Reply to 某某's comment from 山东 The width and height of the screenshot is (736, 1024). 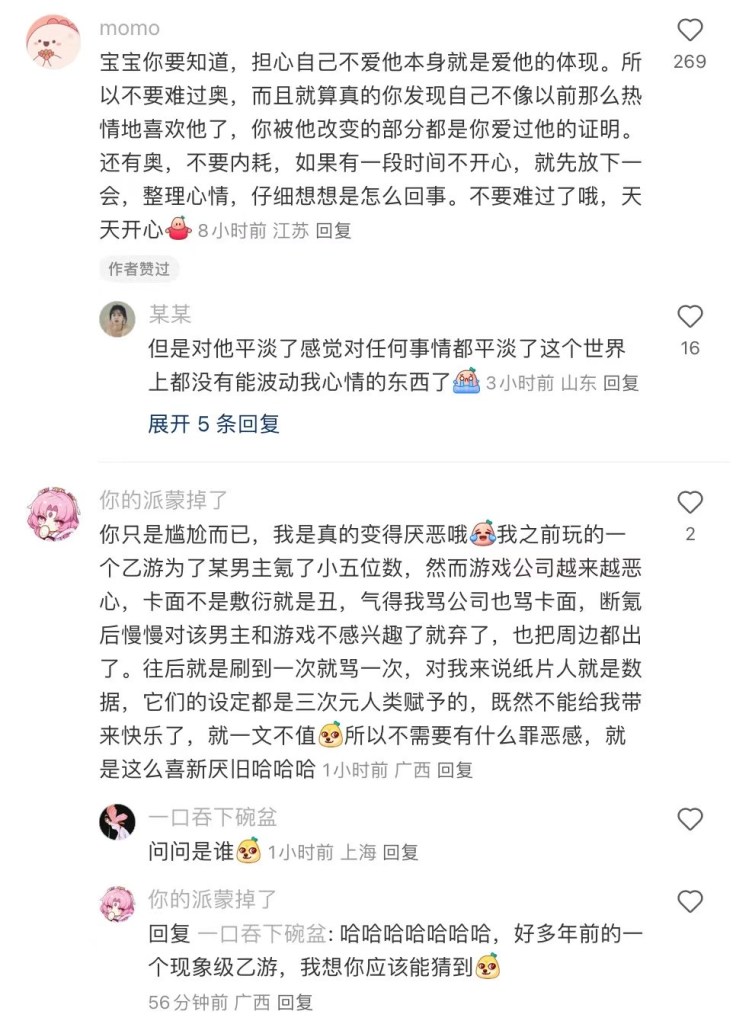[620, 383]
